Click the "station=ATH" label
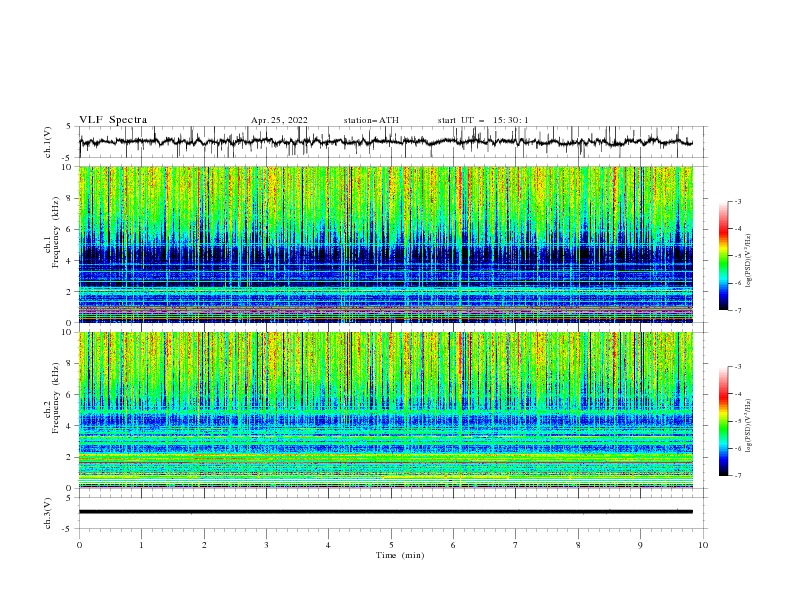The image size is (792, 612). [371, 120]
